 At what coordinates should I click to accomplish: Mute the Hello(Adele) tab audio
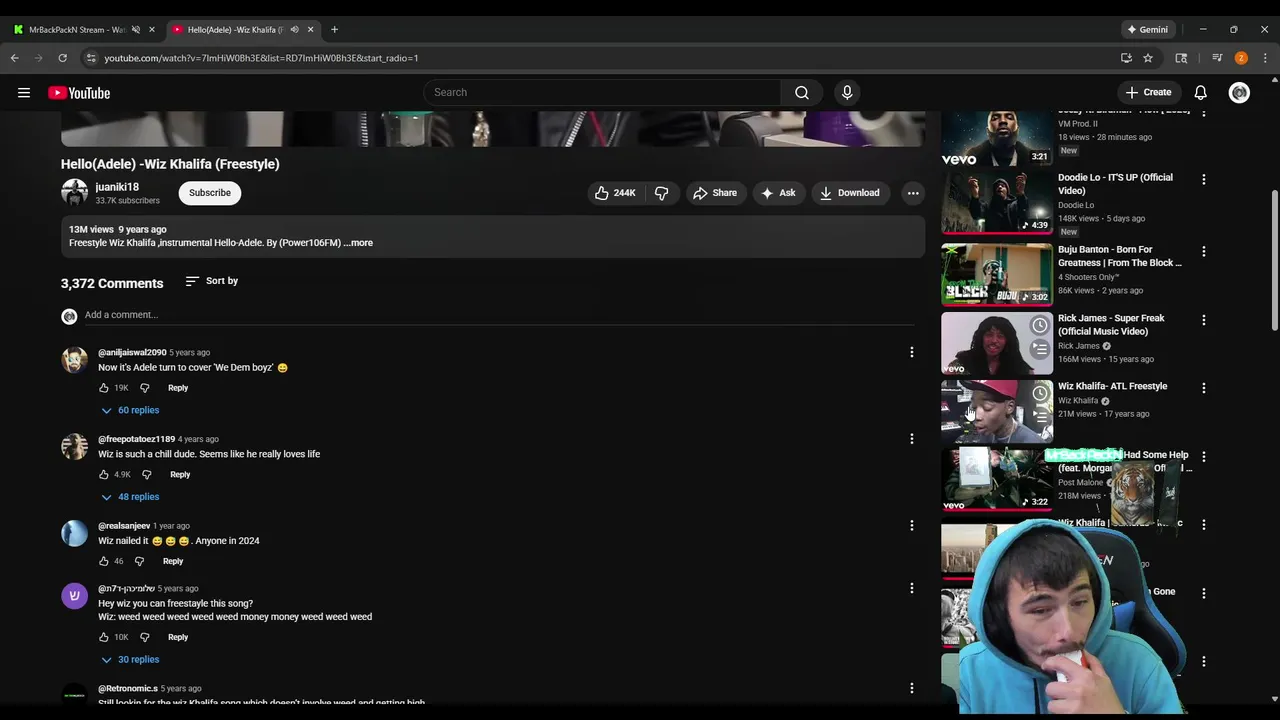(294, 29)
